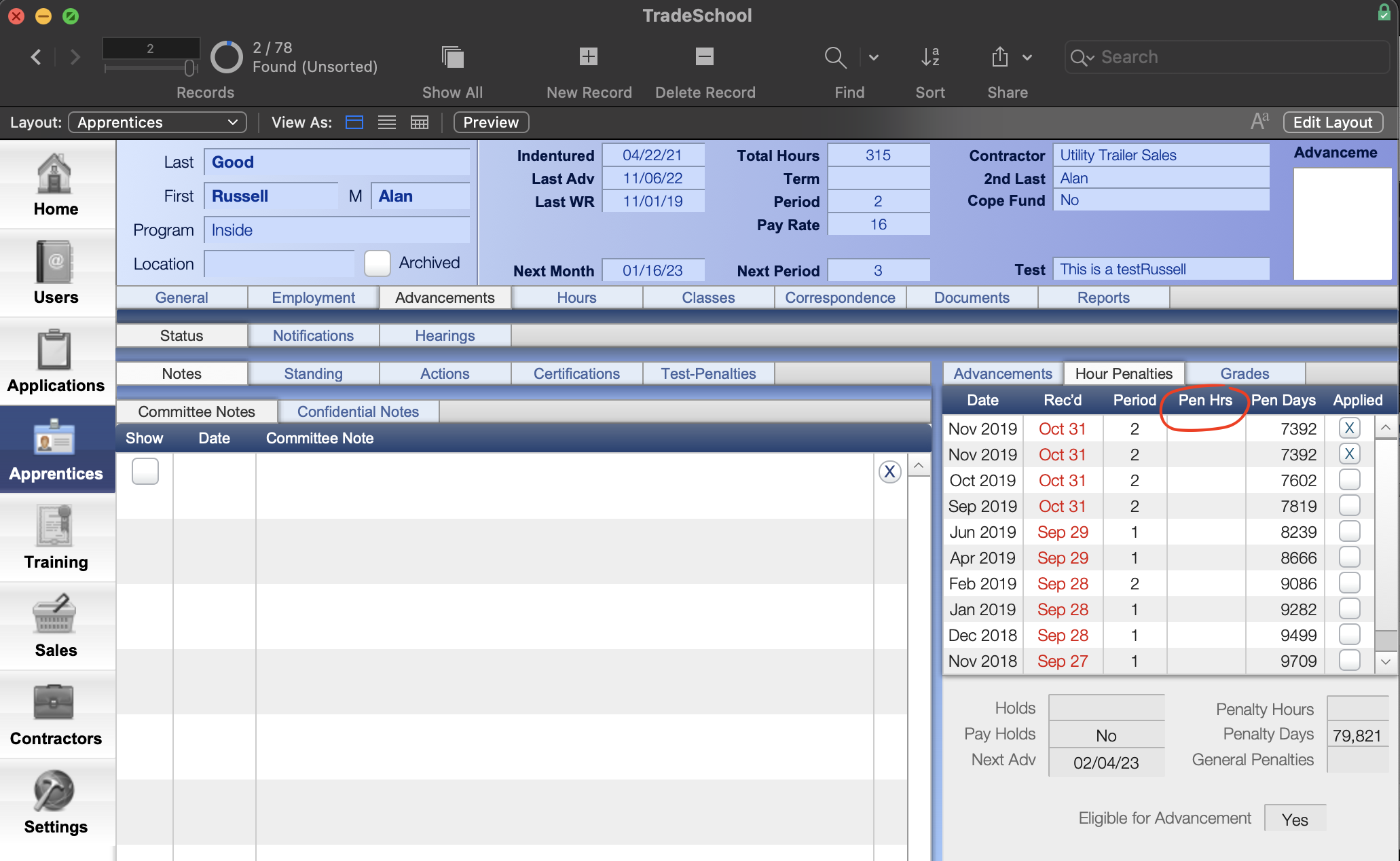Image resolution: width=1400 pixels, height=861 pixels.
Task: Click the Preview button
Action: click(x=491, y=121)
